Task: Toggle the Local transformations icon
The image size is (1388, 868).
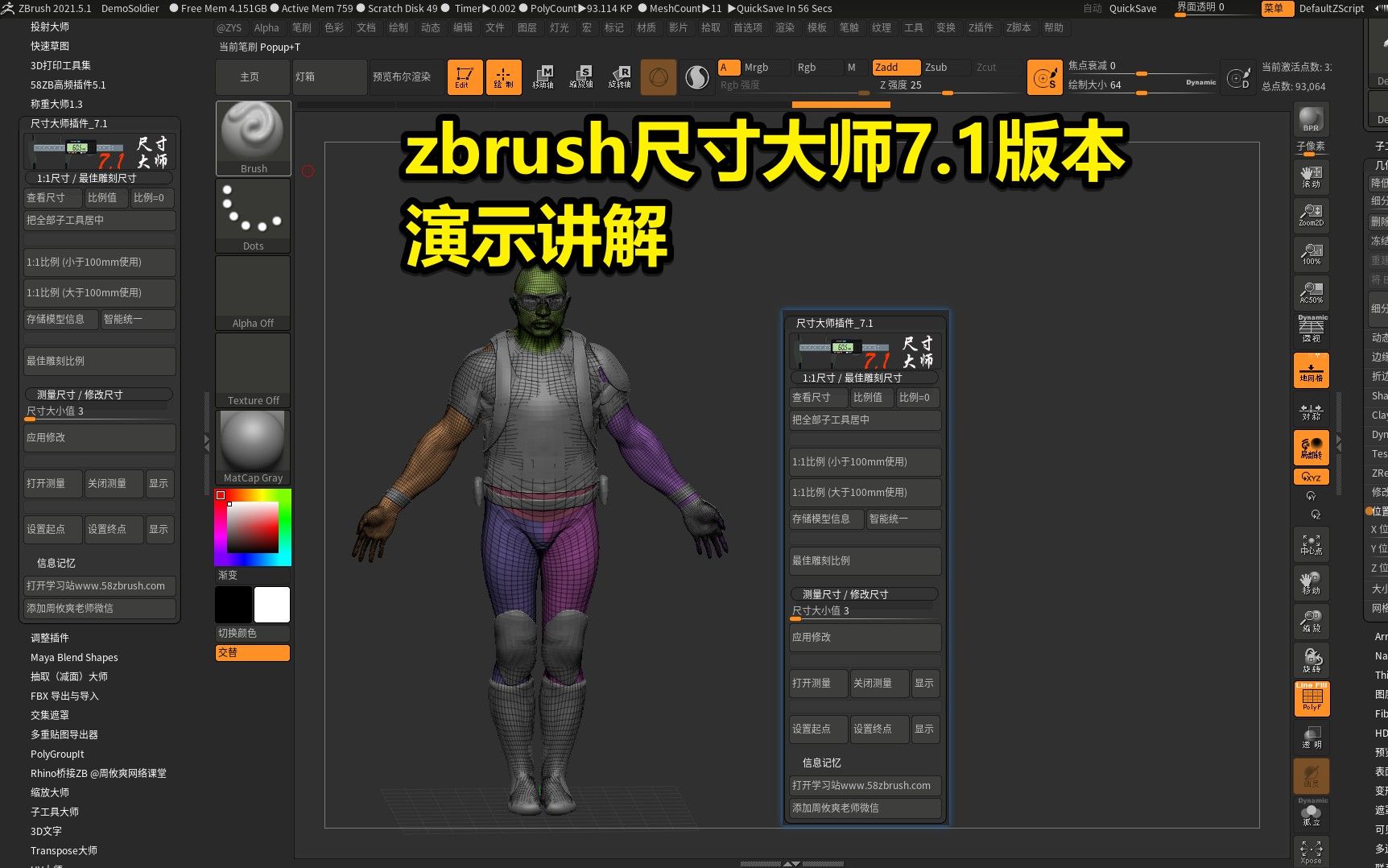Action: pos(1312,447)
